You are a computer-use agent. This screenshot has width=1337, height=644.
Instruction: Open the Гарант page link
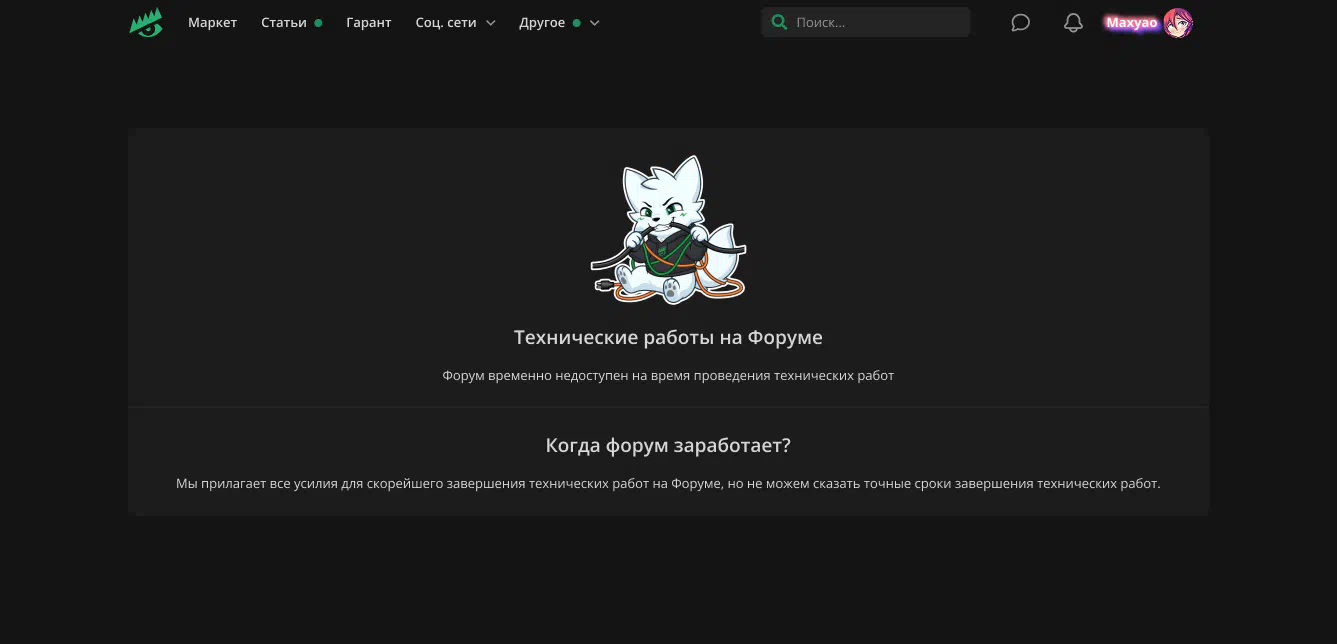(368, 22)
